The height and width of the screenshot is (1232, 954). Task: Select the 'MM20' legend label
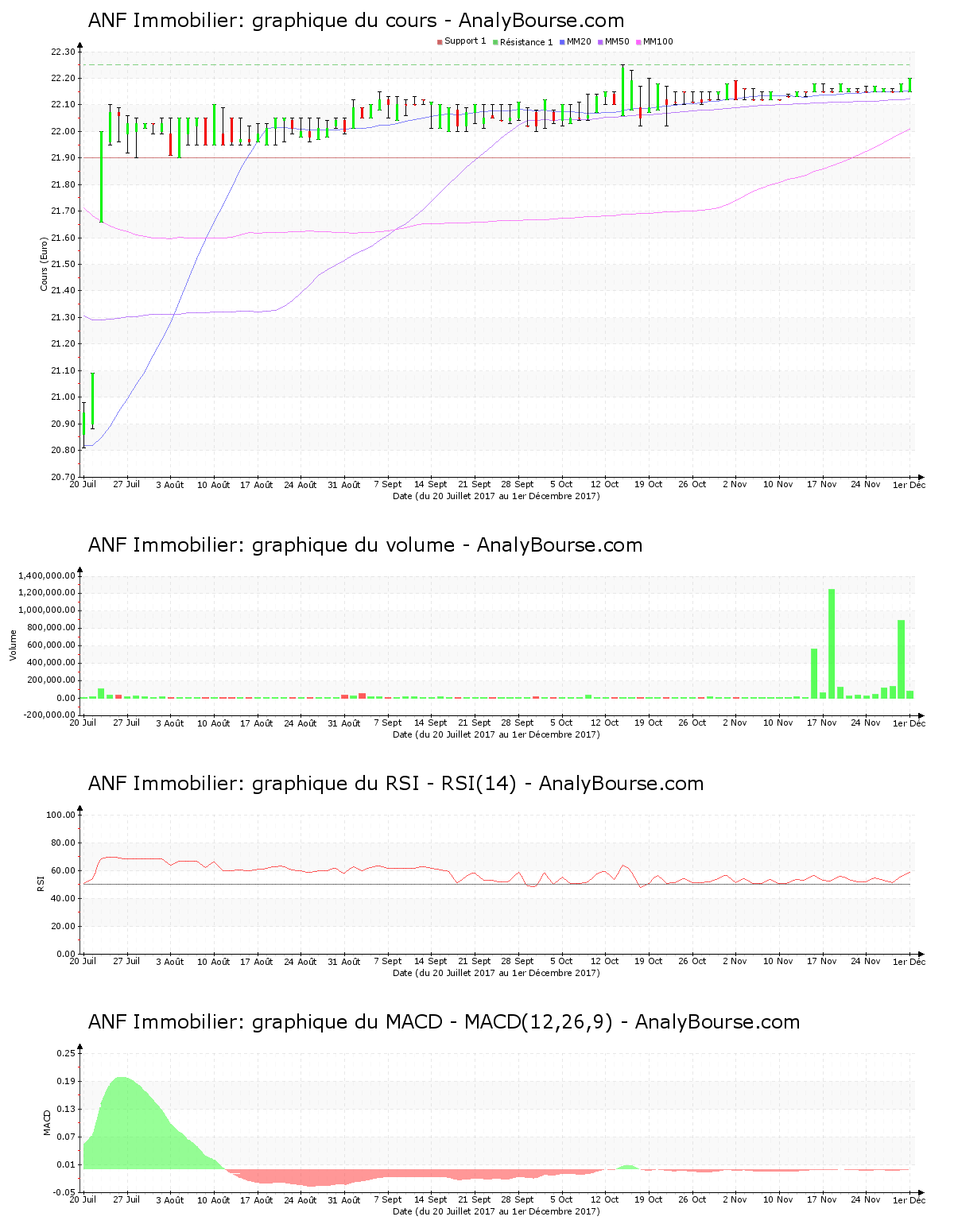tap(579, 41)
